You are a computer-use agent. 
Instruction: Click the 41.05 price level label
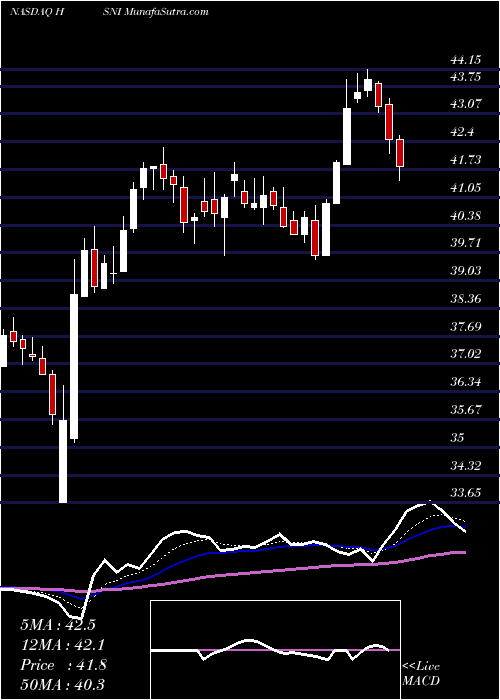pyautogui.click(x=465, y=188)
